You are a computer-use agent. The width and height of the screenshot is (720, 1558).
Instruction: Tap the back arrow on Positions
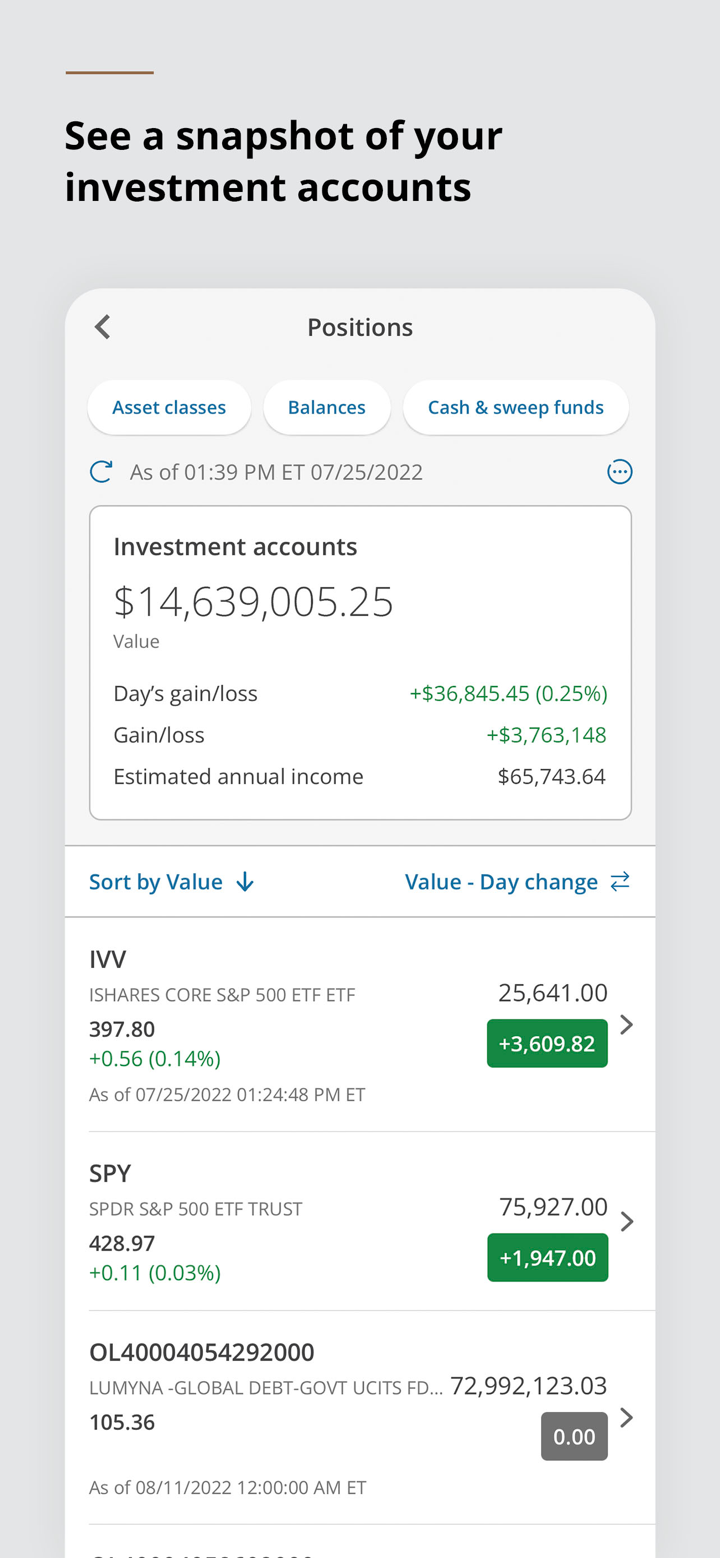pos(102,327)
